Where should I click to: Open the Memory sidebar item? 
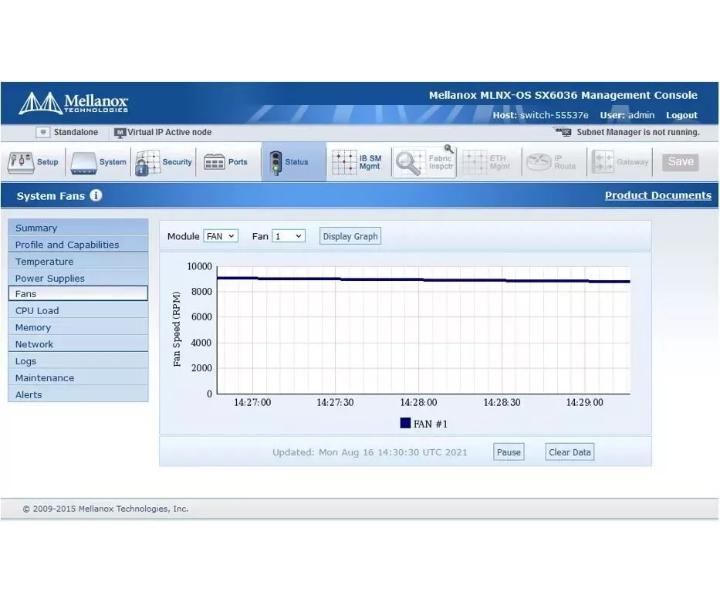[78, 327]
